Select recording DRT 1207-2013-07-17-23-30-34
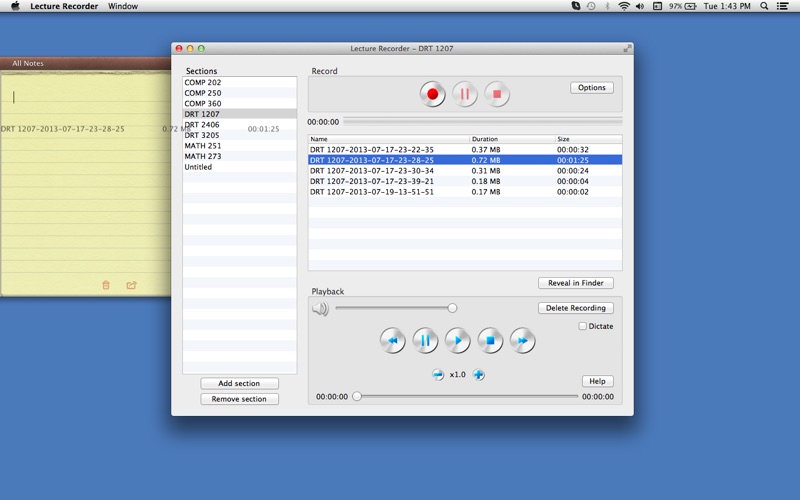This screenshot has height=500, width=800. [465, 171]
